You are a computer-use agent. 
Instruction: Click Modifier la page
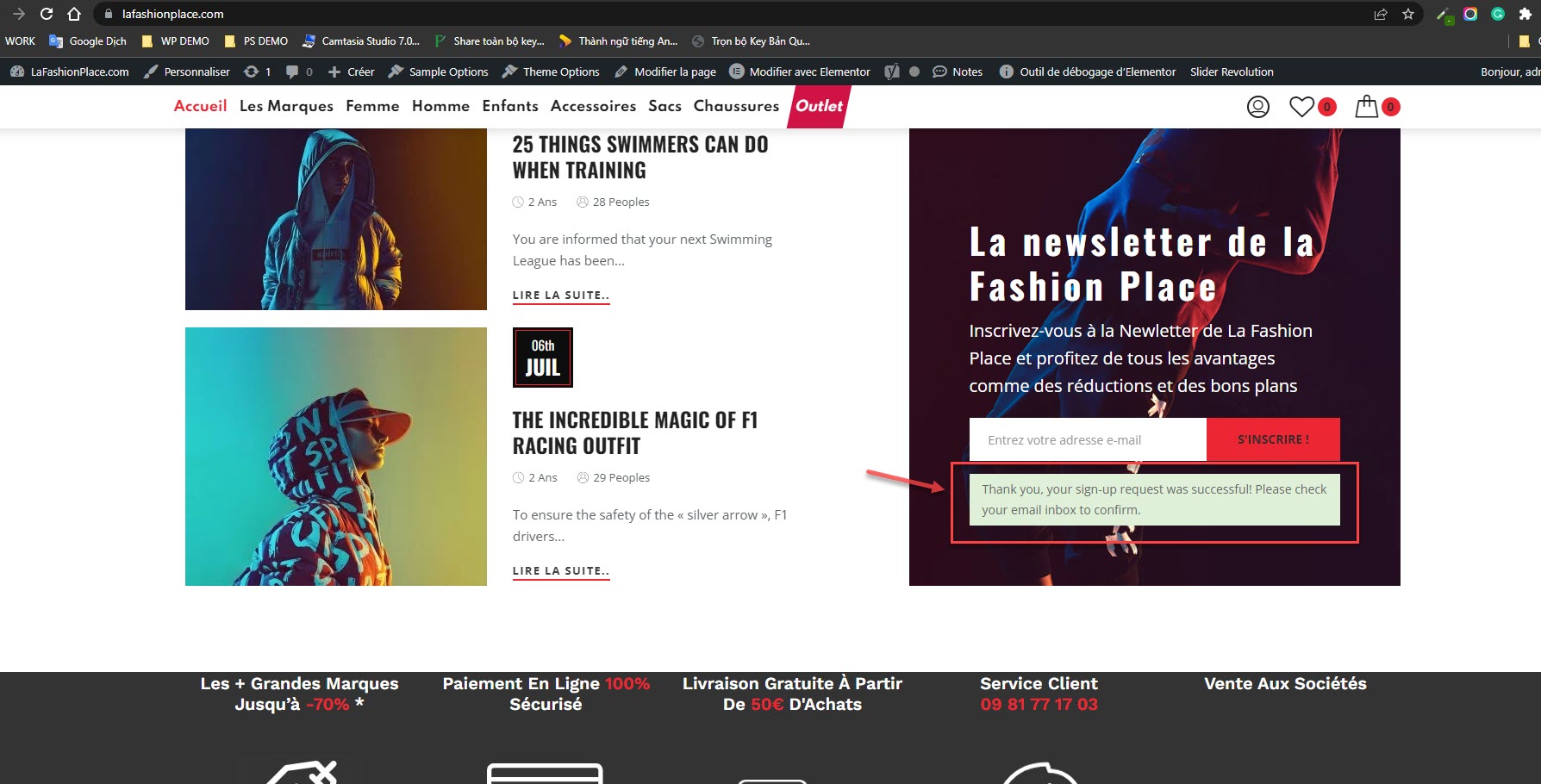(664, 72)
